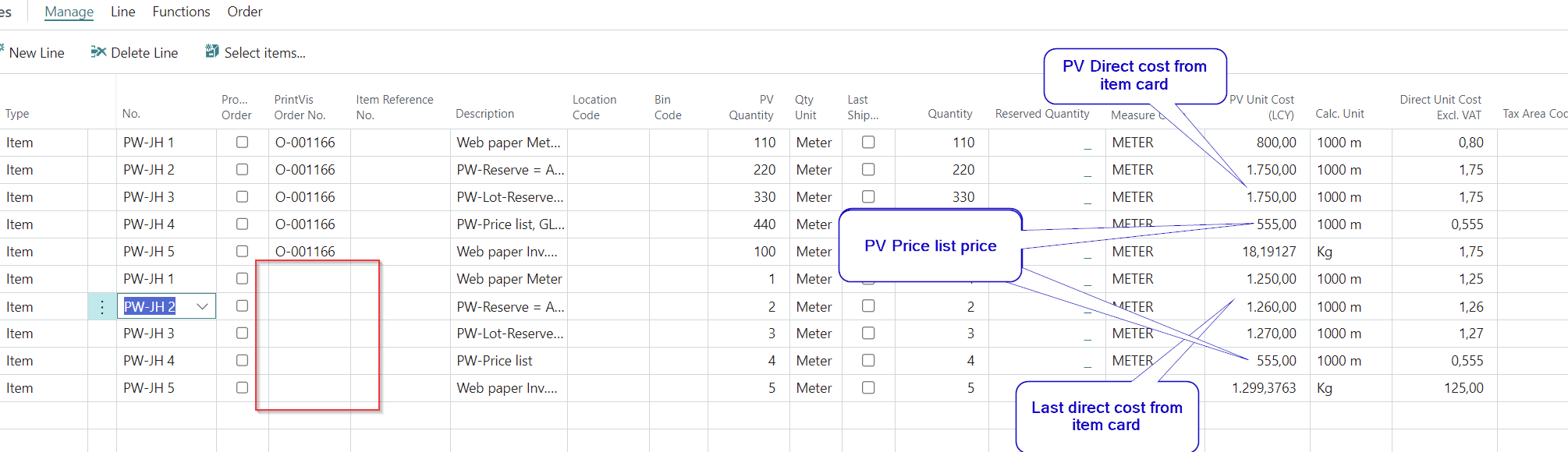1568x452 pixels.
Task: Click the Item Reference No. column header
Action: pyautogui.click(x=395, y=108)
